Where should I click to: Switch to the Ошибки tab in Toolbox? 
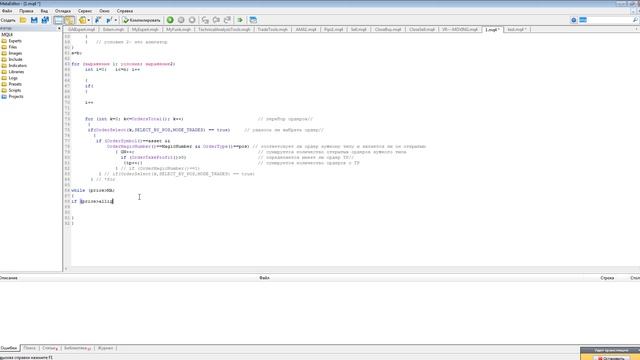coord(9,348)
